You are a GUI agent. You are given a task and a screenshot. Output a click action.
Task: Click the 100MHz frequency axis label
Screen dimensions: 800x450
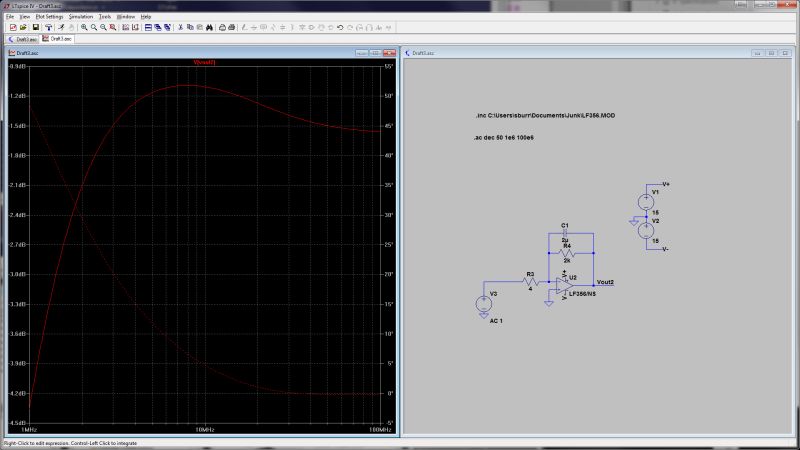381,430
